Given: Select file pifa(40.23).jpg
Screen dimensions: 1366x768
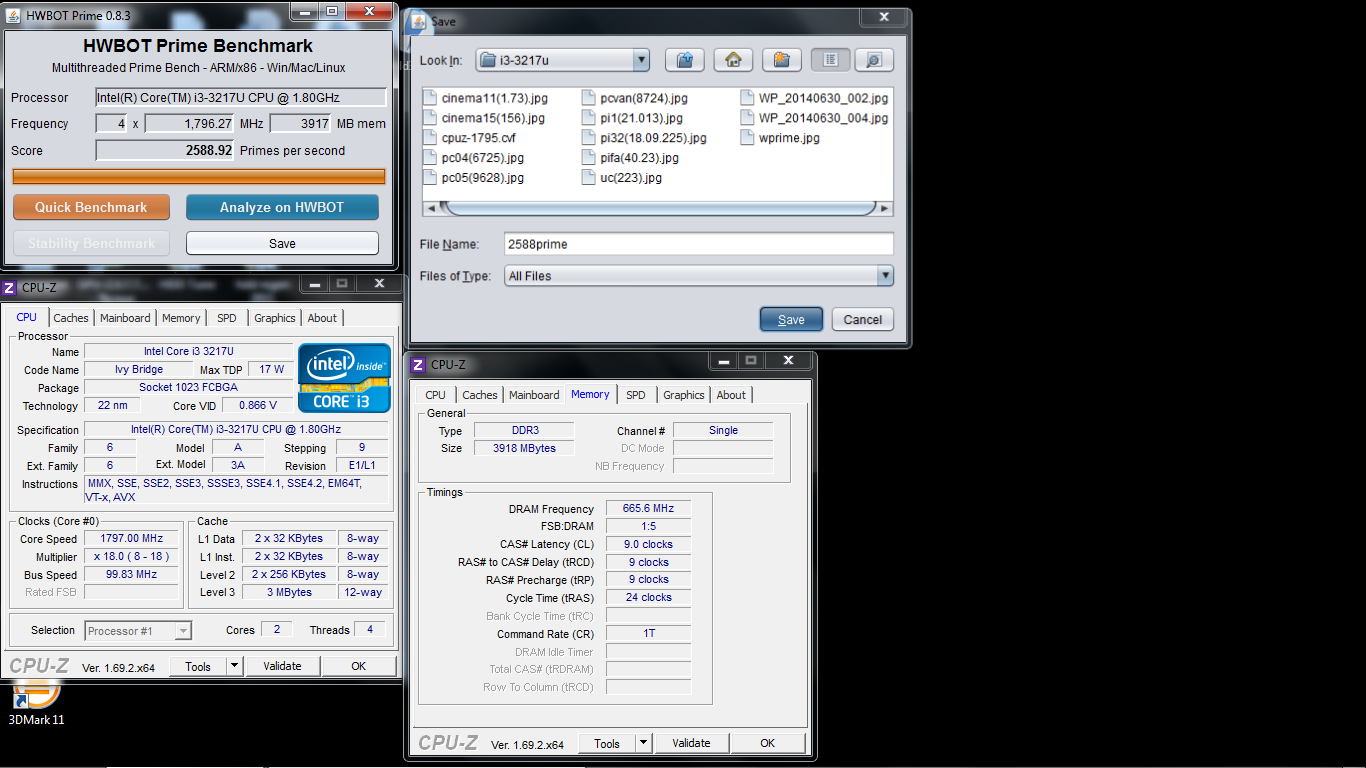Looking at the screenshot, I should pos(631,158).
